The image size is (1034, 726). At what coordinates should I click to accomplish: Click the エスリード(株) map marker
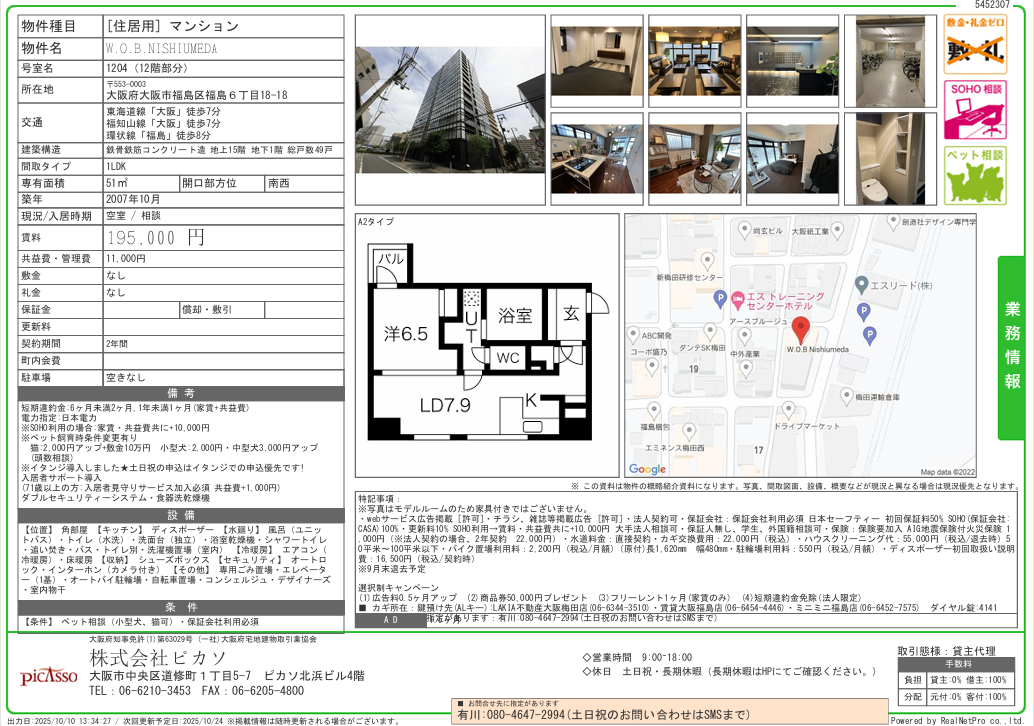click(861, 285)
